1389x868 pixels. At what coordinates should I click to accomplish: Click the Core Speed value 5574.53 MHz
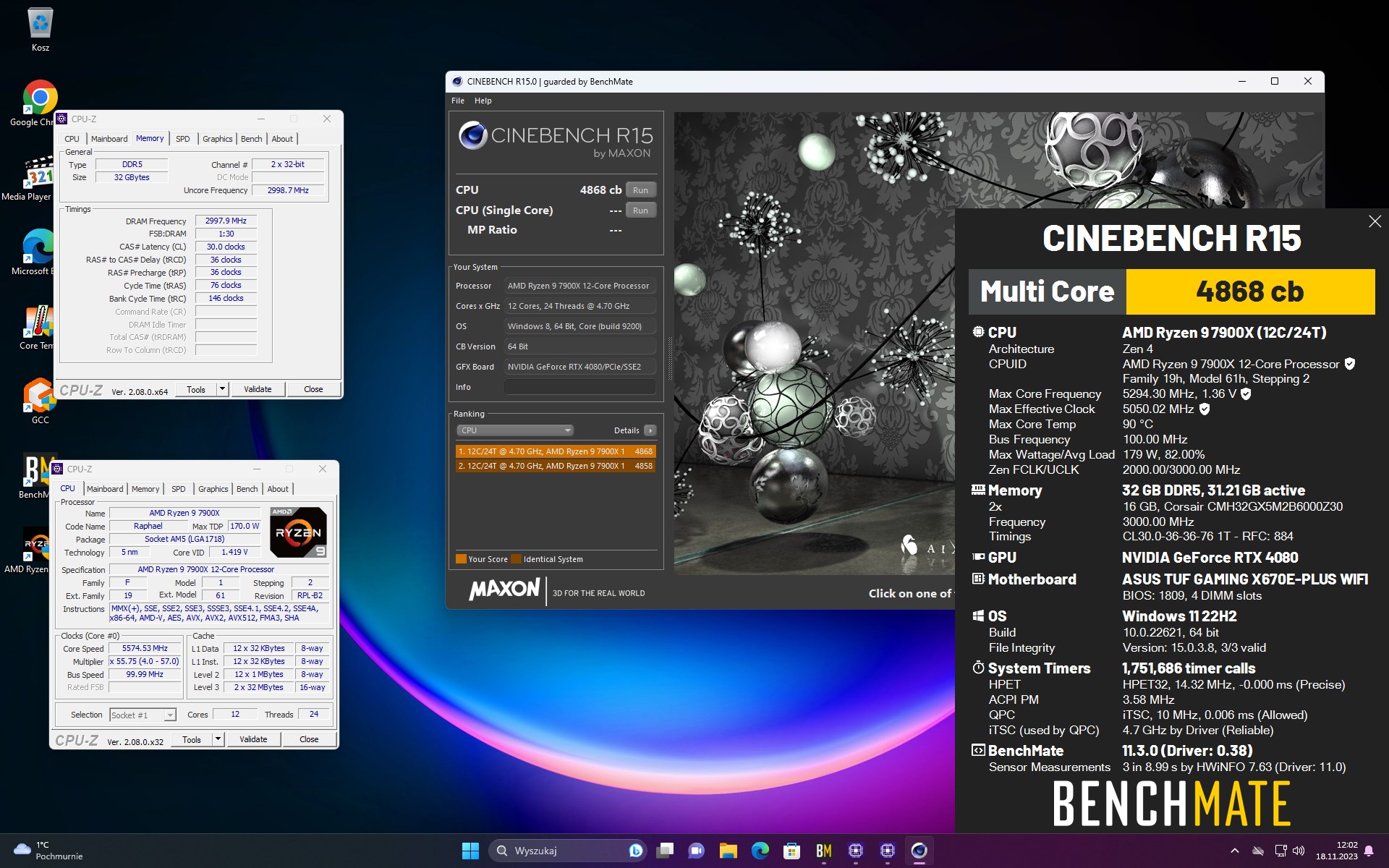(x=145, y=649)
